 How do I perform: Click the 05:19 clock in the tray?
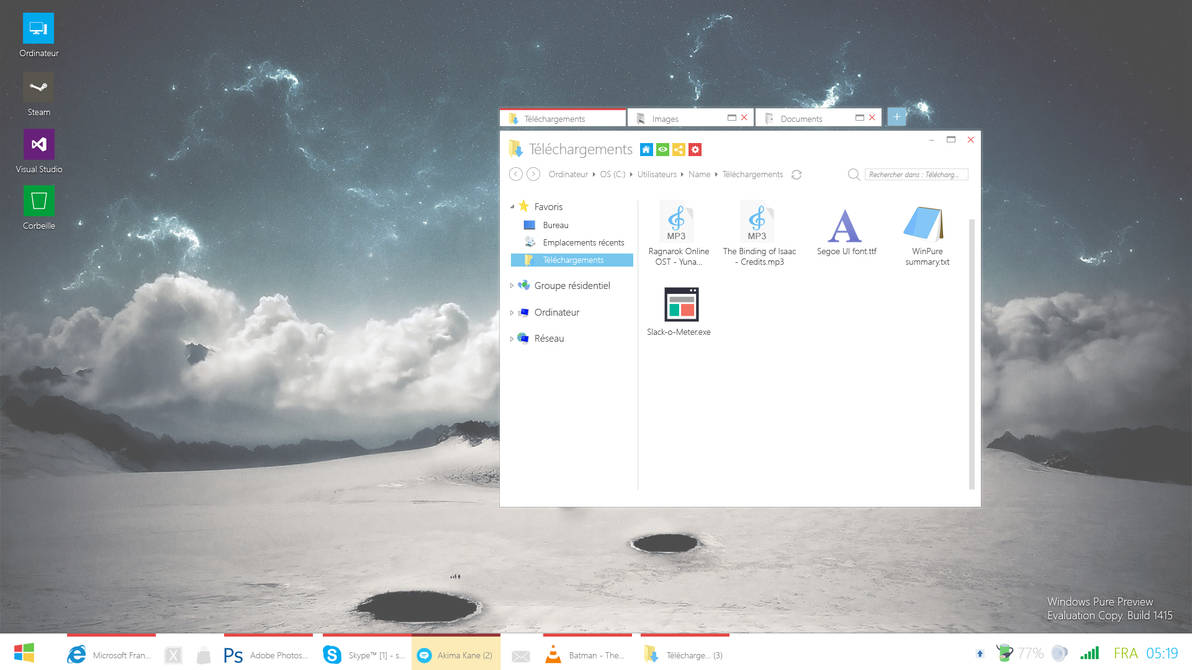[1162, 653]
